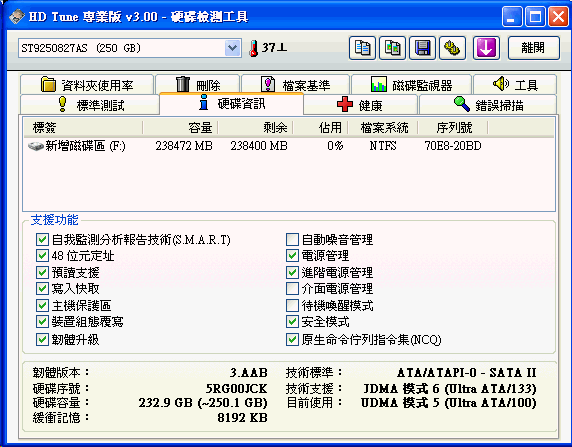Click the 70E8-20BD serial value
The width and height of the screenshot is (572, 447).
(x=453, y=146)
